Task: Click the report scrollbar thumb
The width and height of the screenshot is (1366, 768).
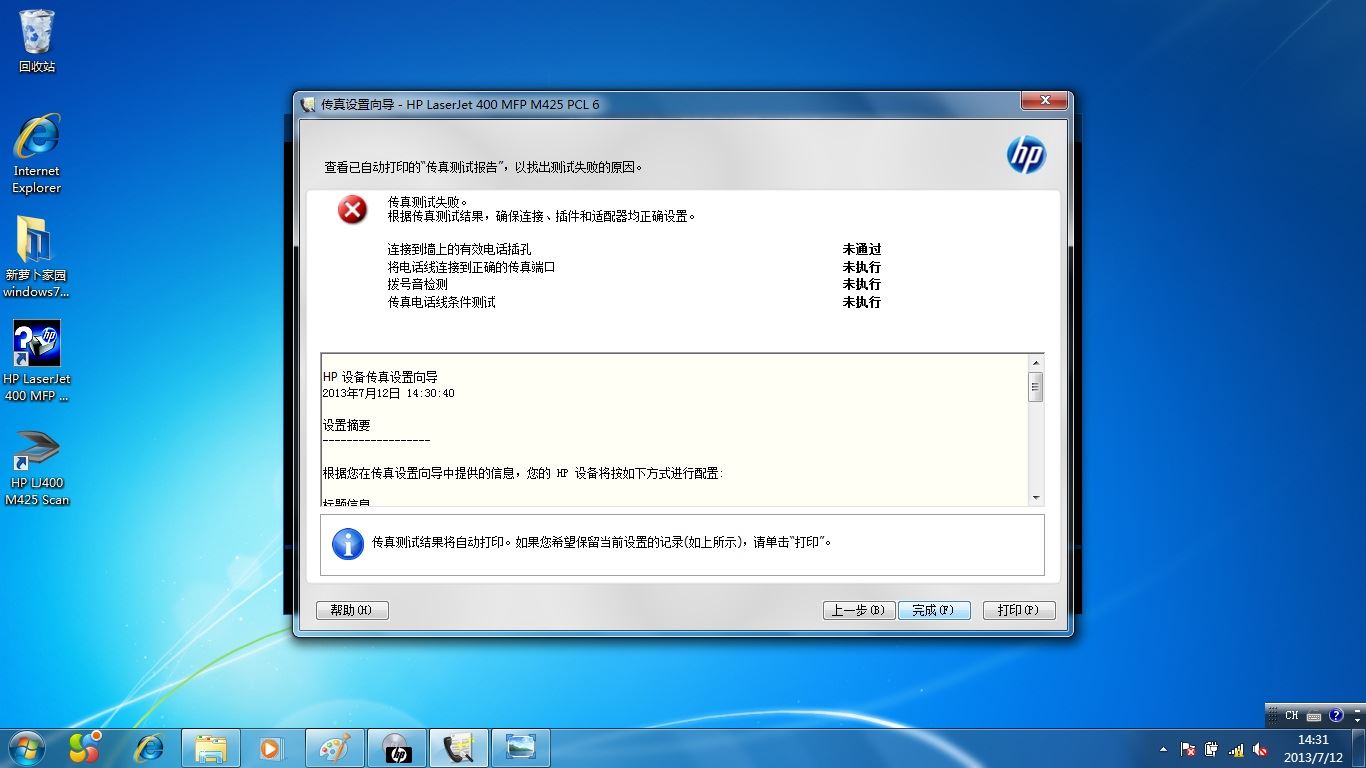Action: tap(1035, 387)
